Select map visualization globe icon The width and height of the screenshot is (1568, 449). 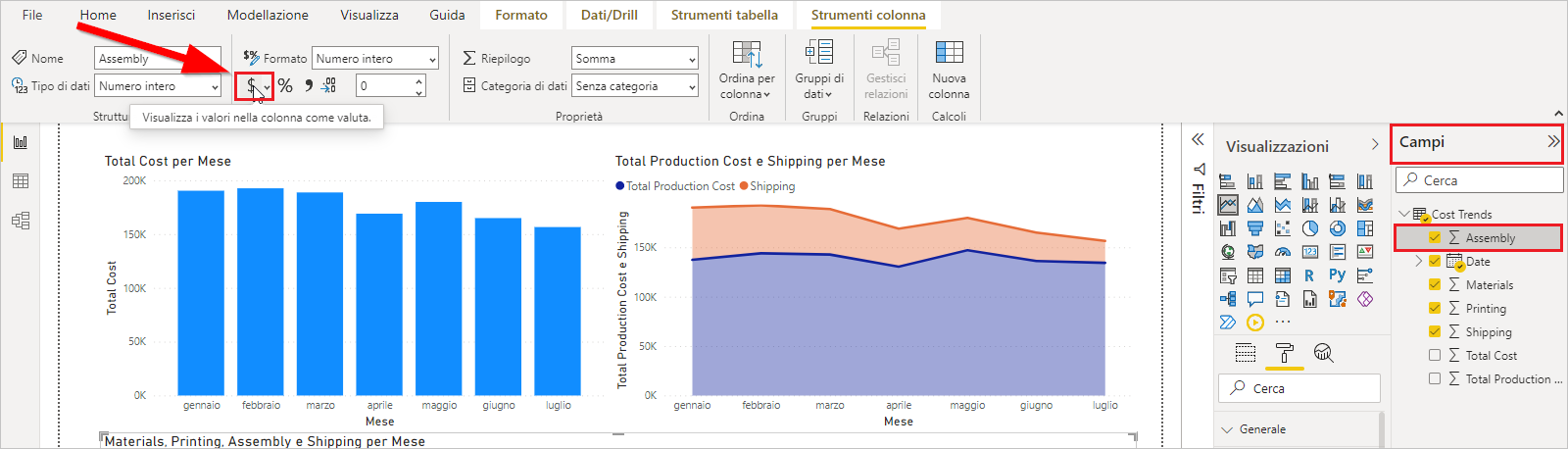pyautogui.click(x=1227, y=252)
